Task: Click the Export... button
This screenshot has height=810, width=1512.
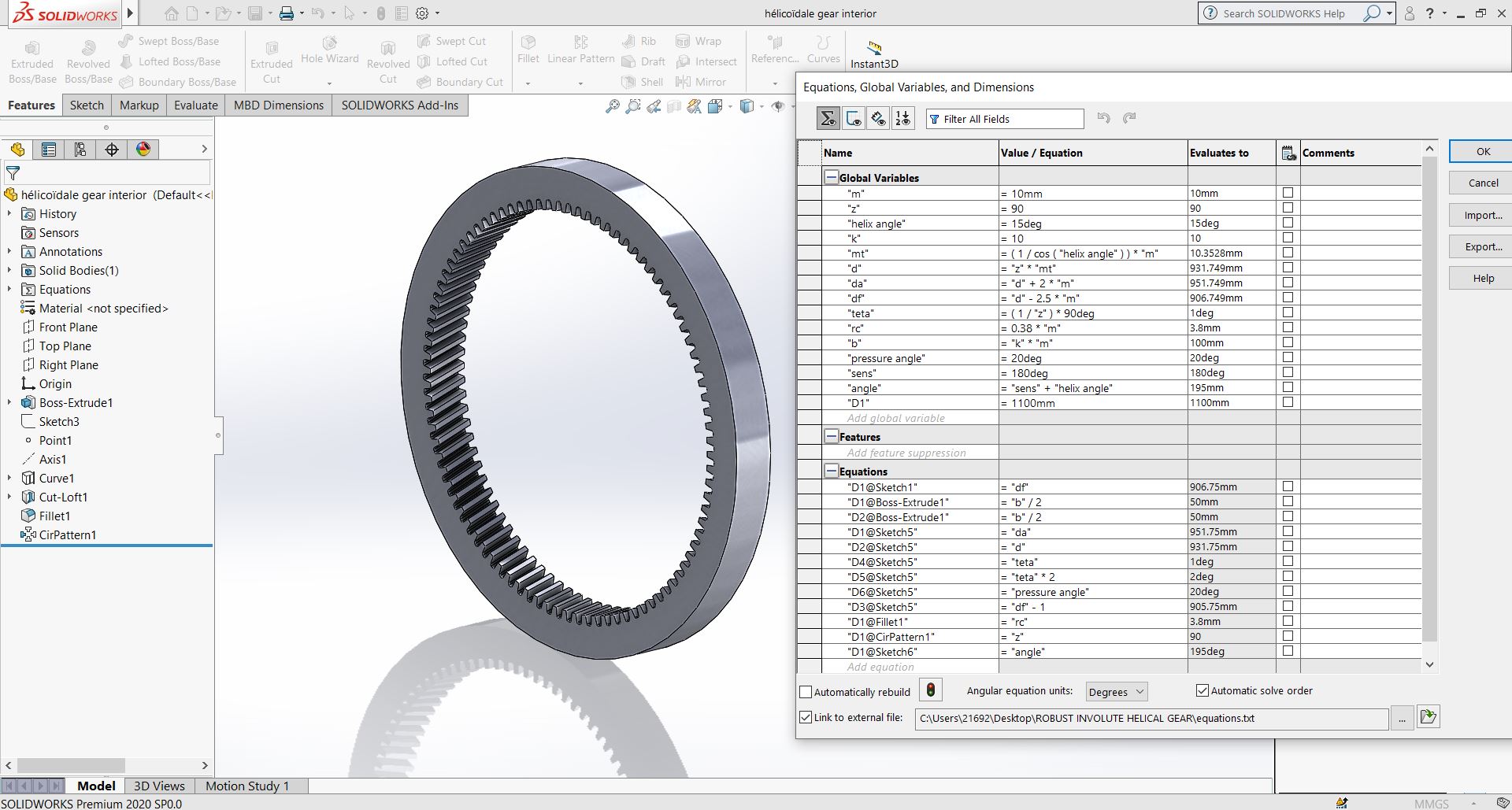Action: coord(1483,246)
